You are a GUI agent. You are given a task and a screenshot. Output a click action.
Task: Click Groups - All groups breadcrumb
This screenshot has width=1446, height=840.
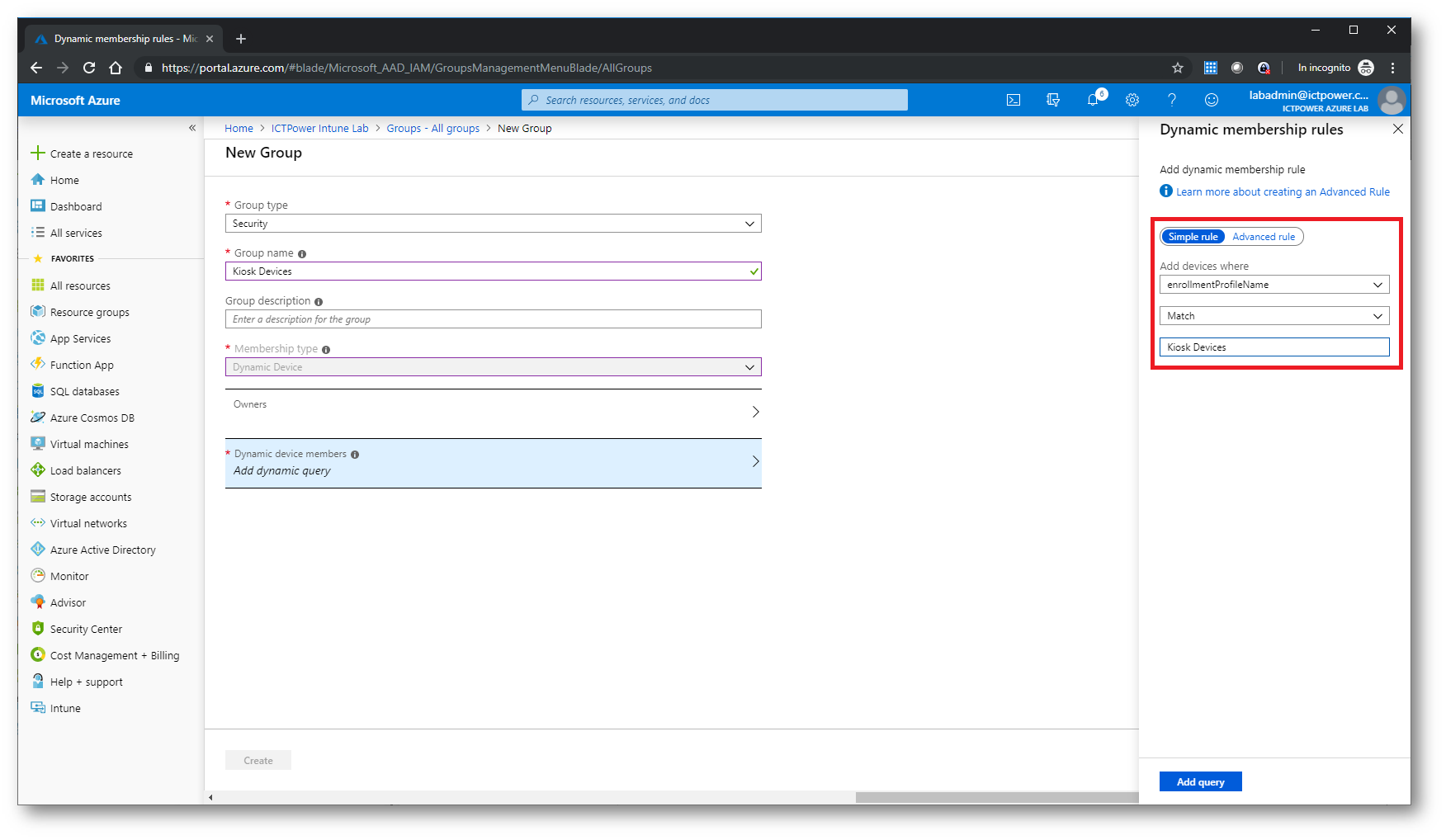click(x=432, y=128)
